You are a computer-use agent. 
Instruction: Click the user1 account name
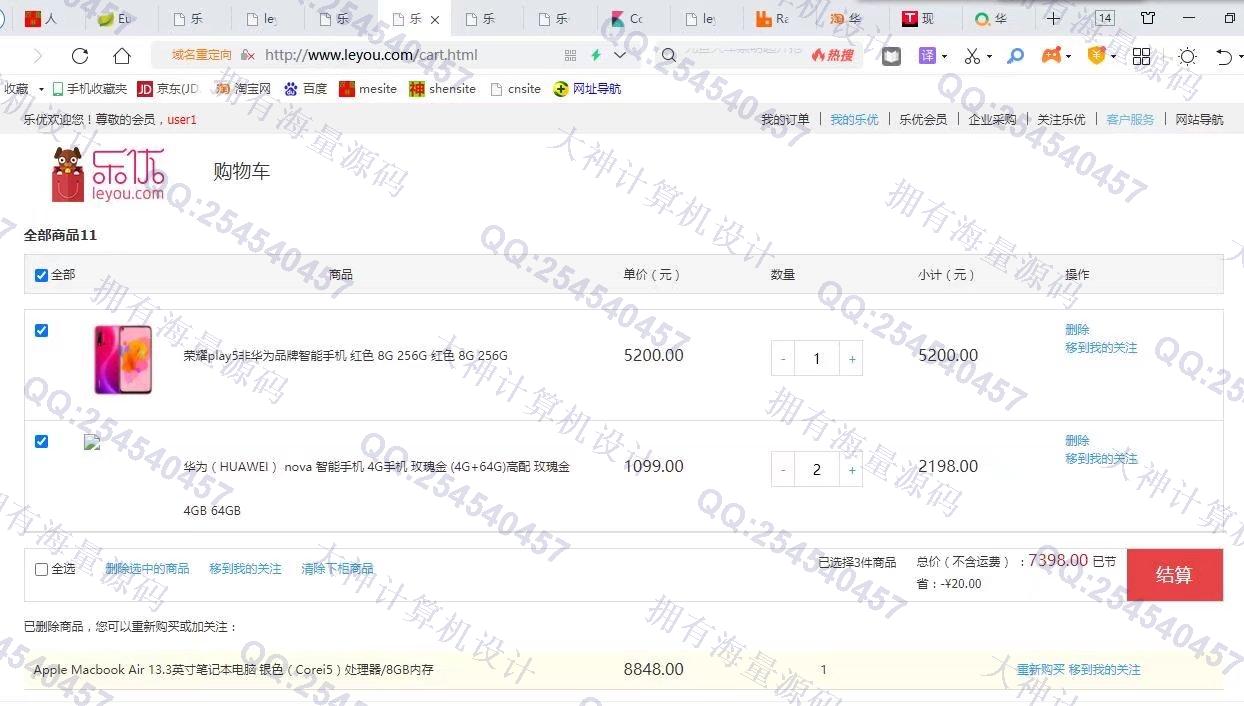[182, 120]
